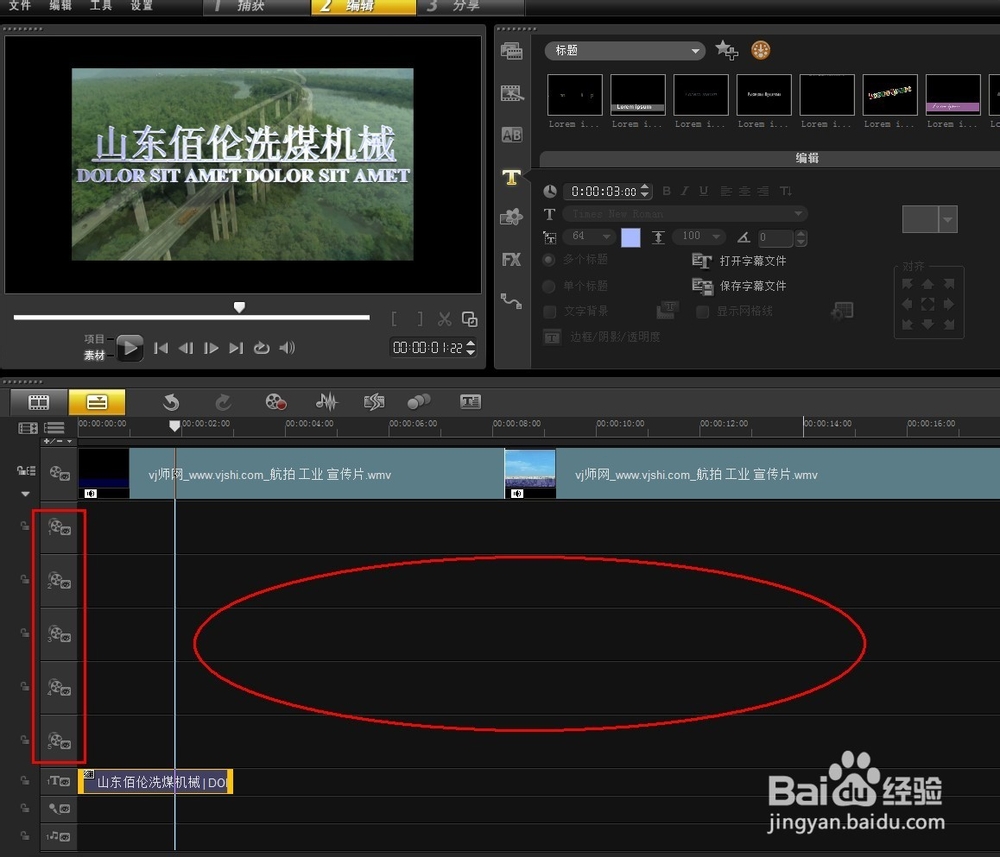Viewport: 1000px width, 857px height.
Task: Step back one frame
Action: (186, 348)
